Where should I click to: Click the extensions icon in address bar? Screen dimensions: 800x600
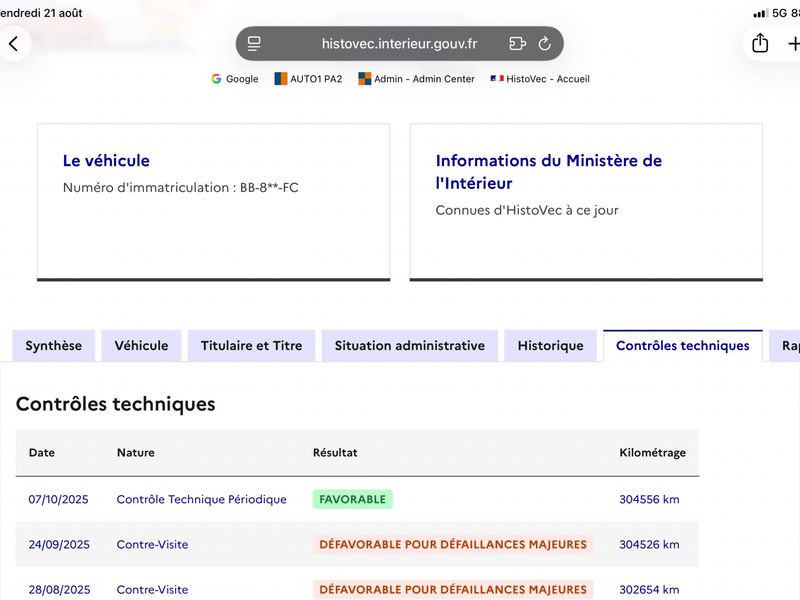[x=517, y=43]
